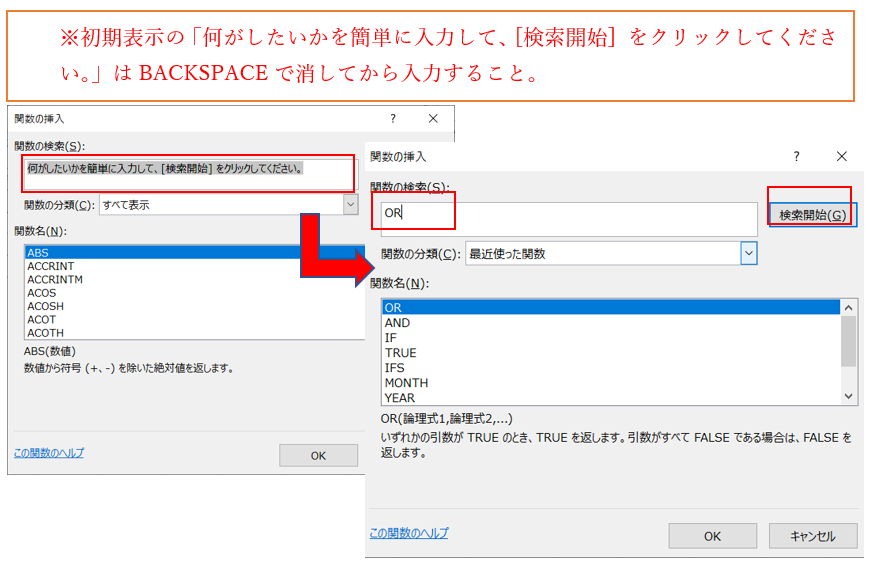Click the 検索開始 search button

[812, 215]
